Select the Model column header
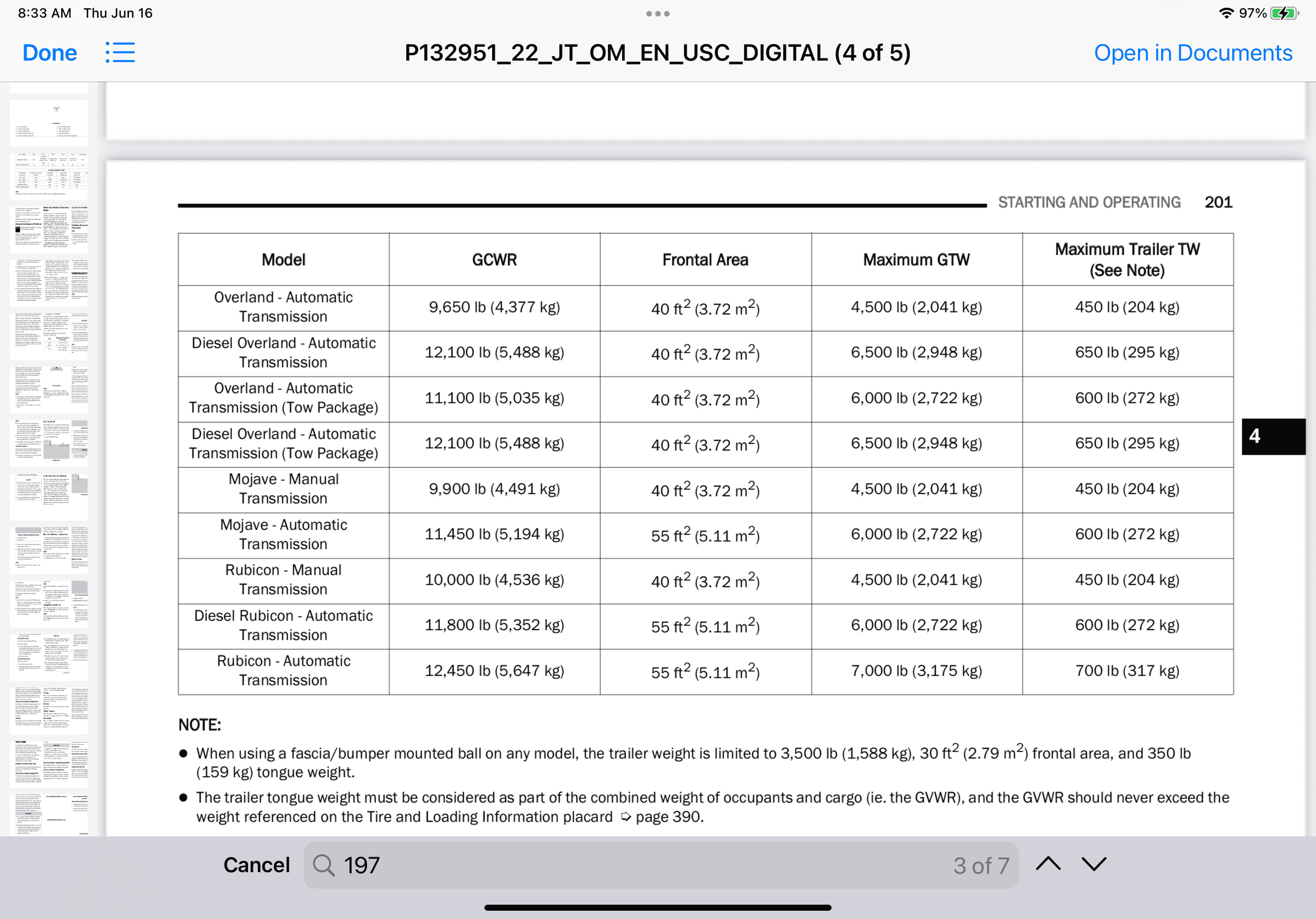 tap(284, 260)
